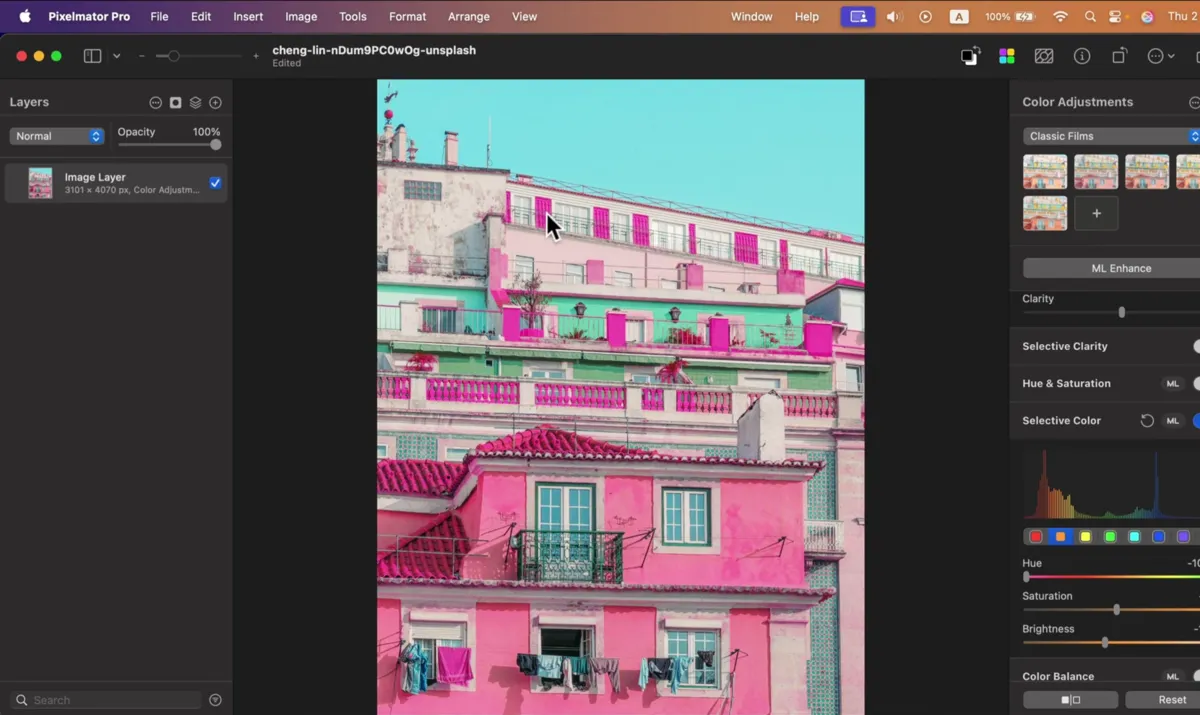
Task: Click the reset arrow next to Selective Color
Action: pos(1147,420)
